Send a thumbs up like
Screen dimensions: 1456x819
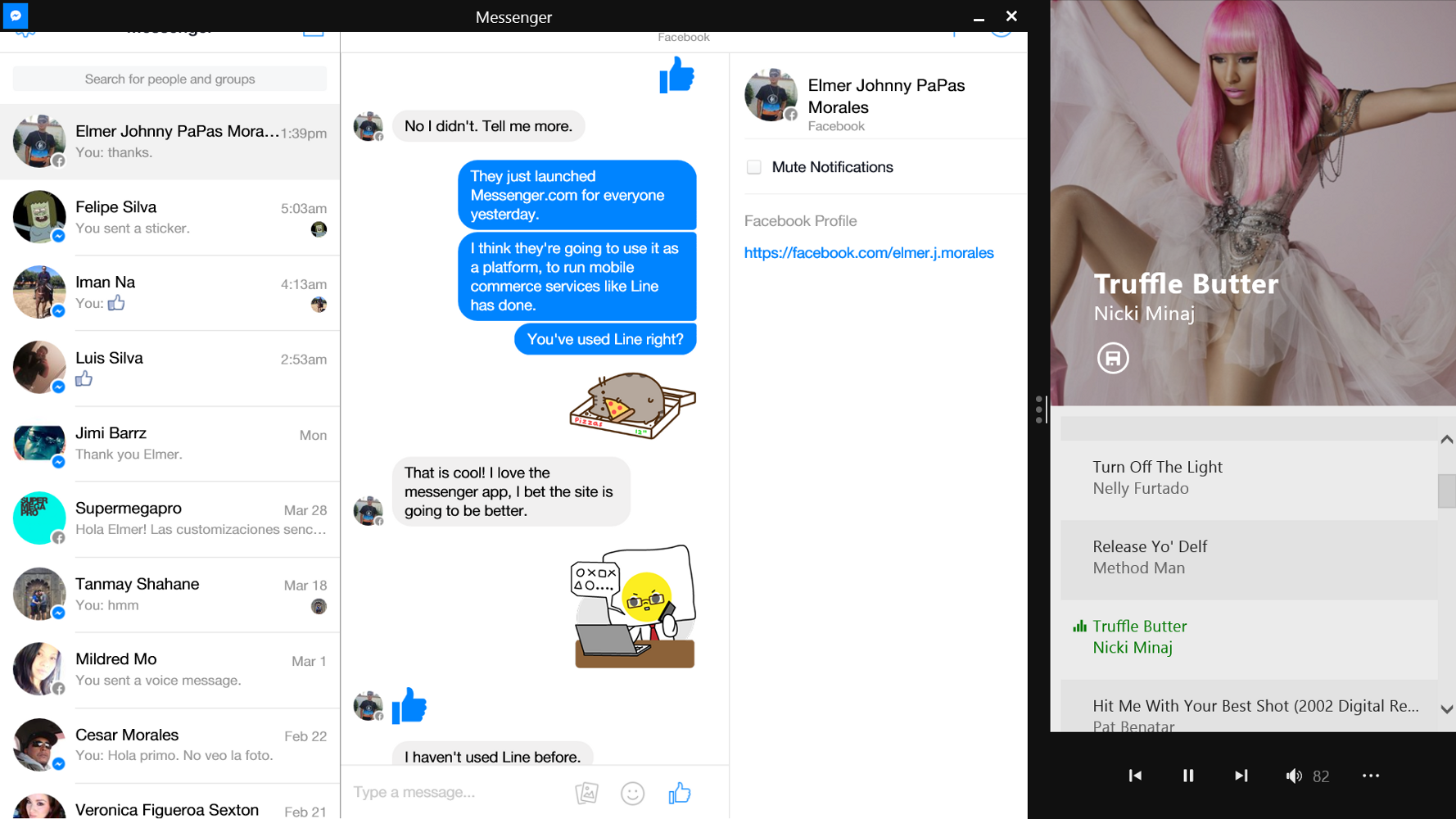(x=680, y=793)
